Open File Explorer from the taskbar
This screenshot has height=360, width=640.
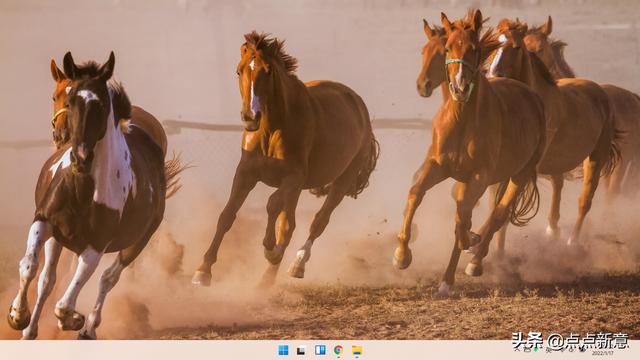click(x=357, y=351)
